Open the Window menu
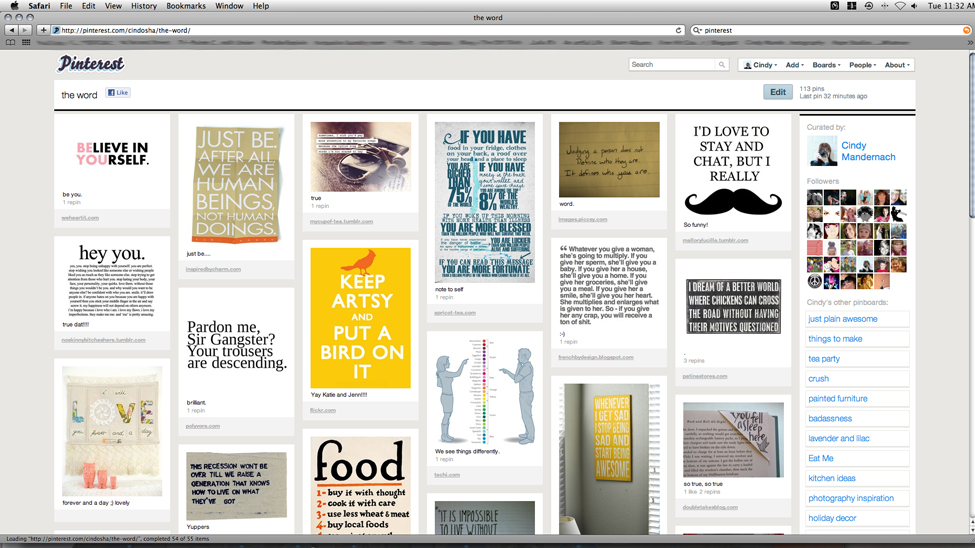Image resolution: width=975 pixels, height=548 pixels. pos(229,6)
